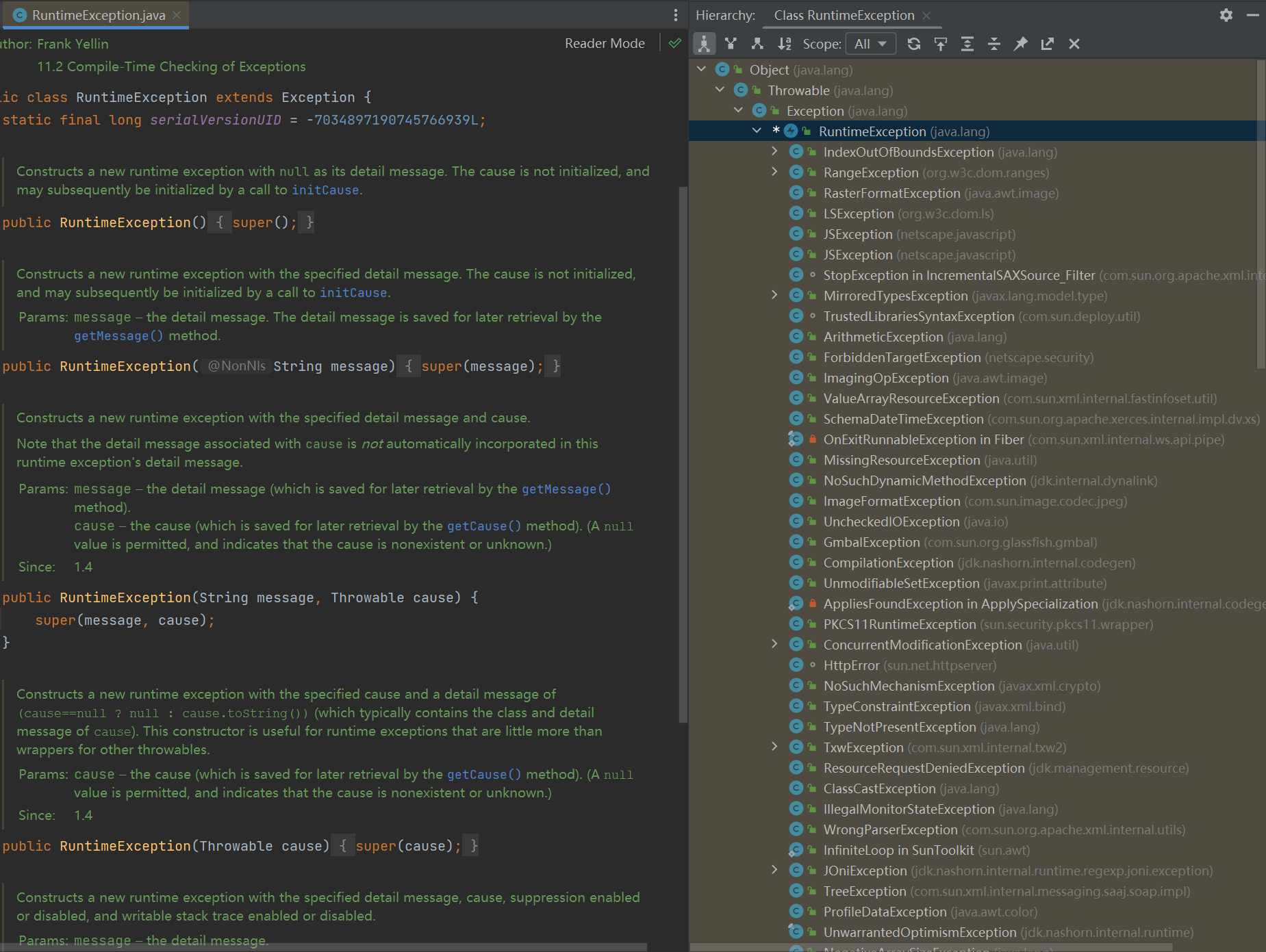Toggle Reader Mode in editor
This screenshot has width=1266, height=952.
605,43
